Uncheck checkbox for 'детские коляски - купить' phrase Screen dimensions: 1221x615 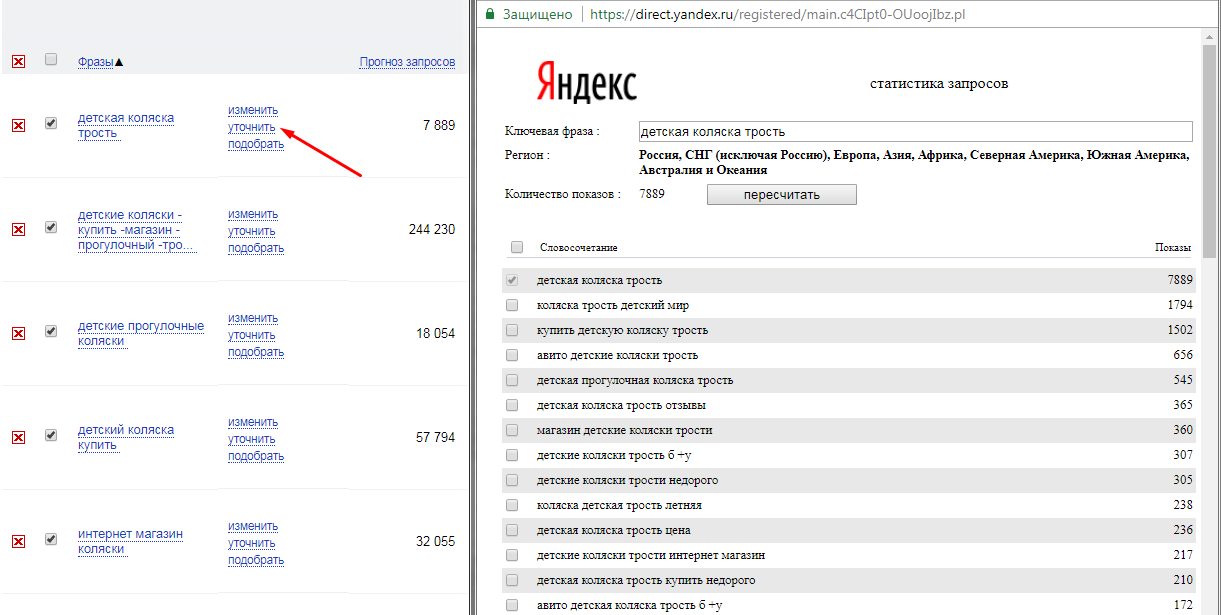point(51,227)
